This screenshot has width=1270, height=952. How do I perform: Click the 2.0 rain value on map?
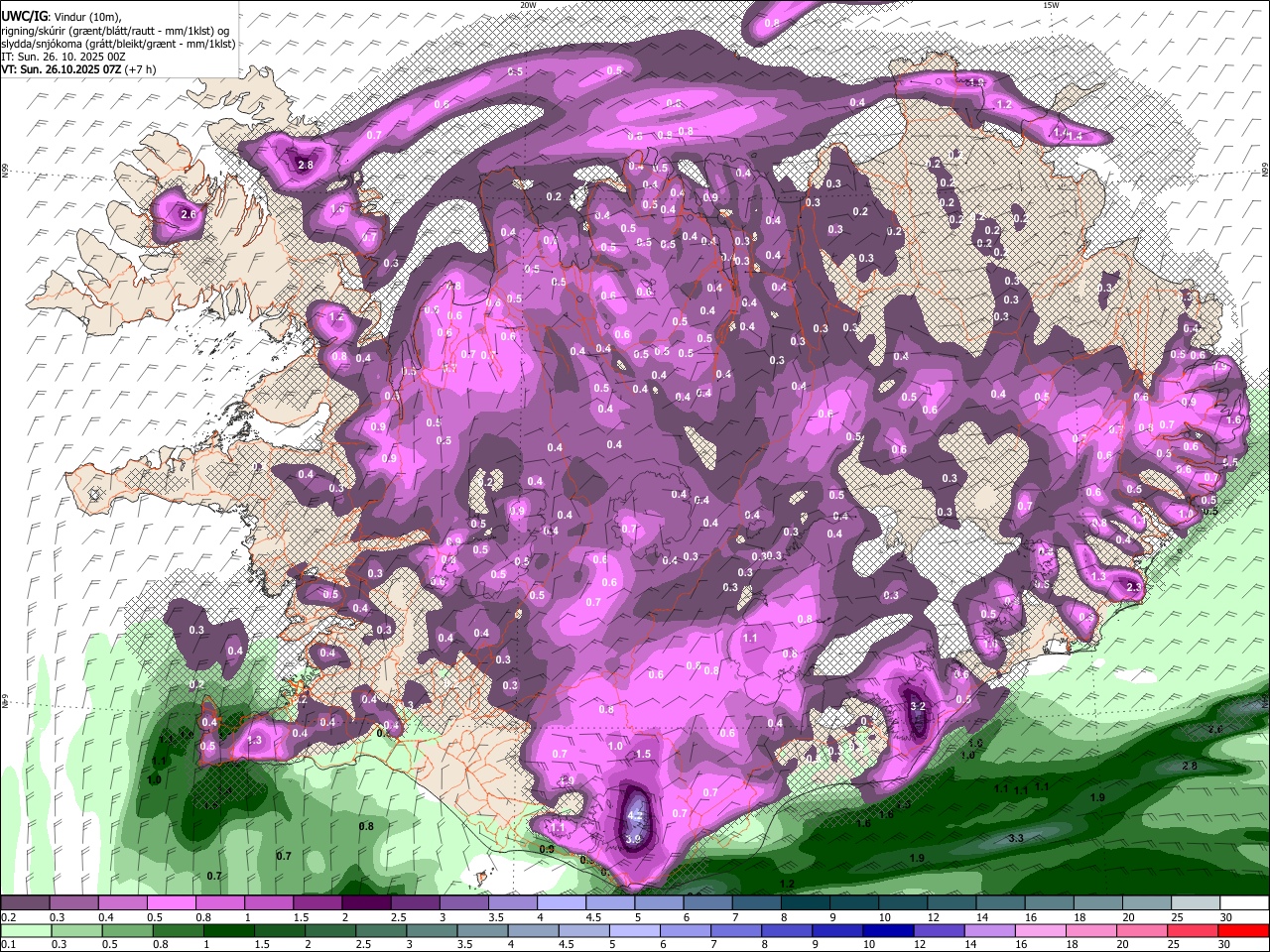(1215, 729)
